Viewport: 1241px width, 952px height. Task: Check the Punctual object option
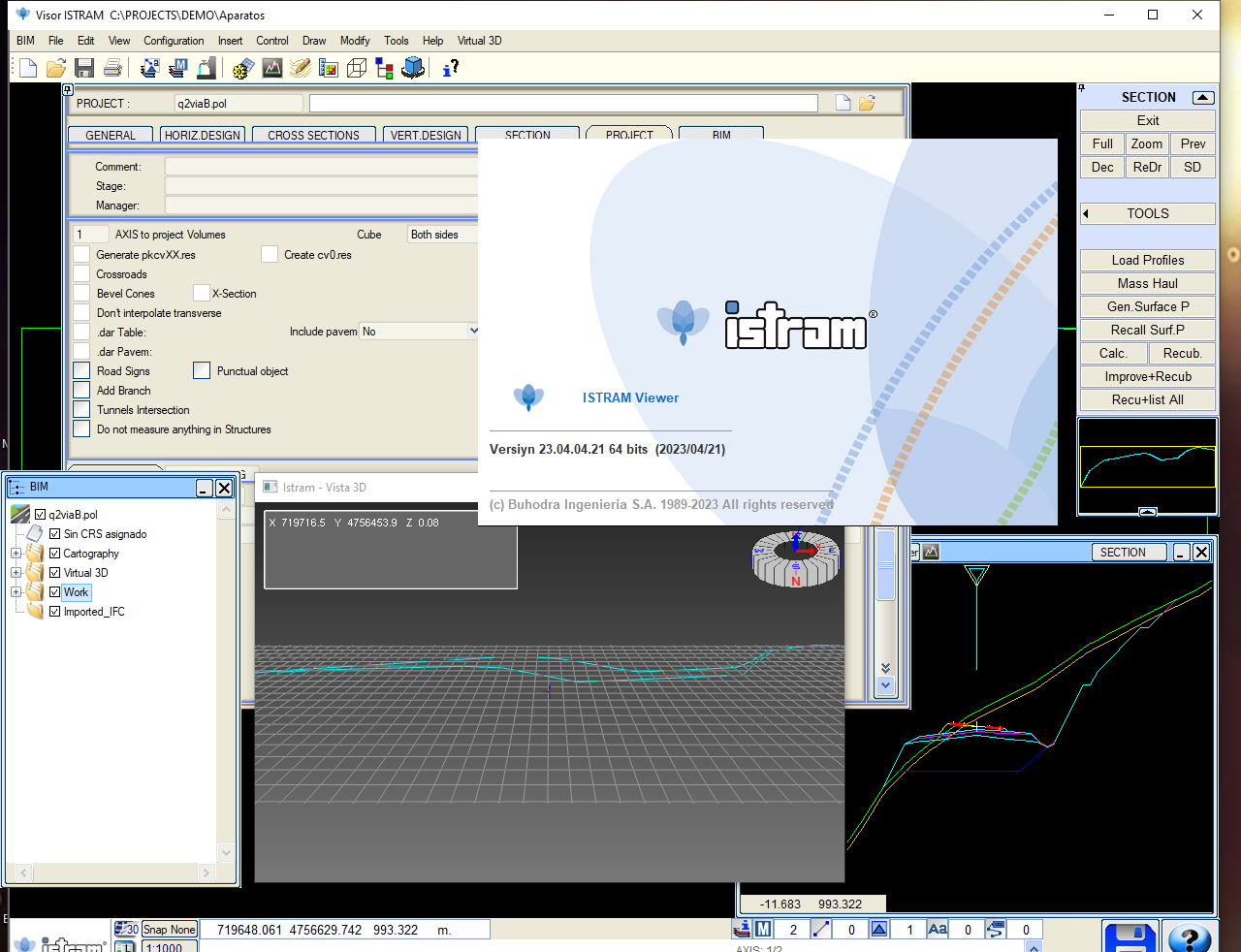click(x=202, y=370)
